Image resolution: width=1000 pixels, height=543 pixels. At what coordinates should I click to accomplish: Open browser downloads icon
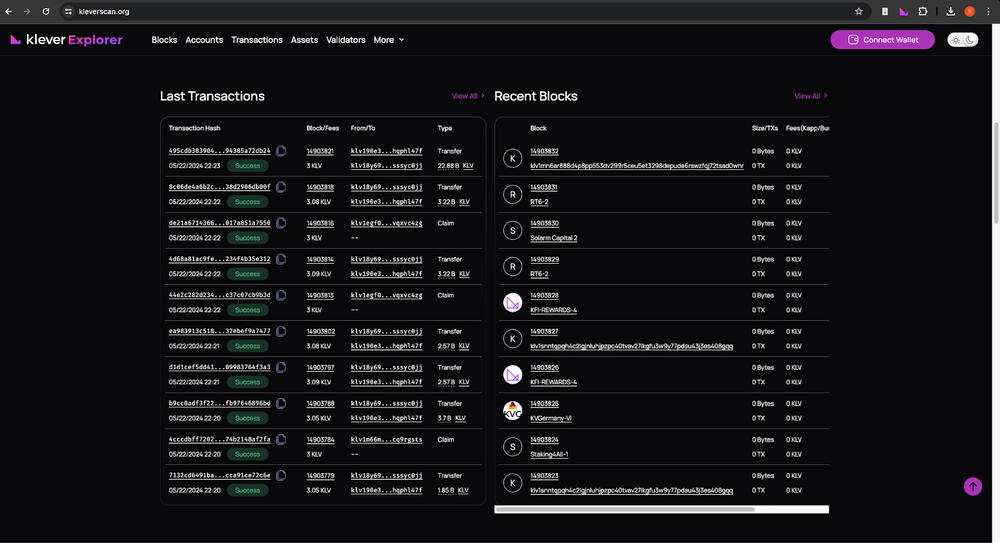click(950, 11)
